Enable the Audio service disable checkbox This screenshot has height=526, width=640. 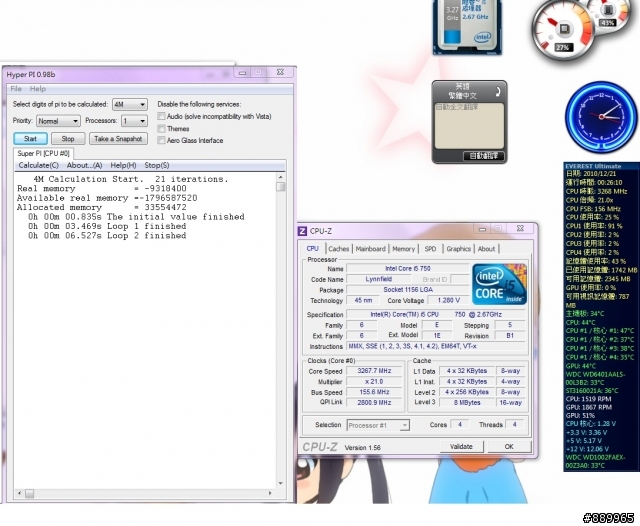[x=162, y=117]
